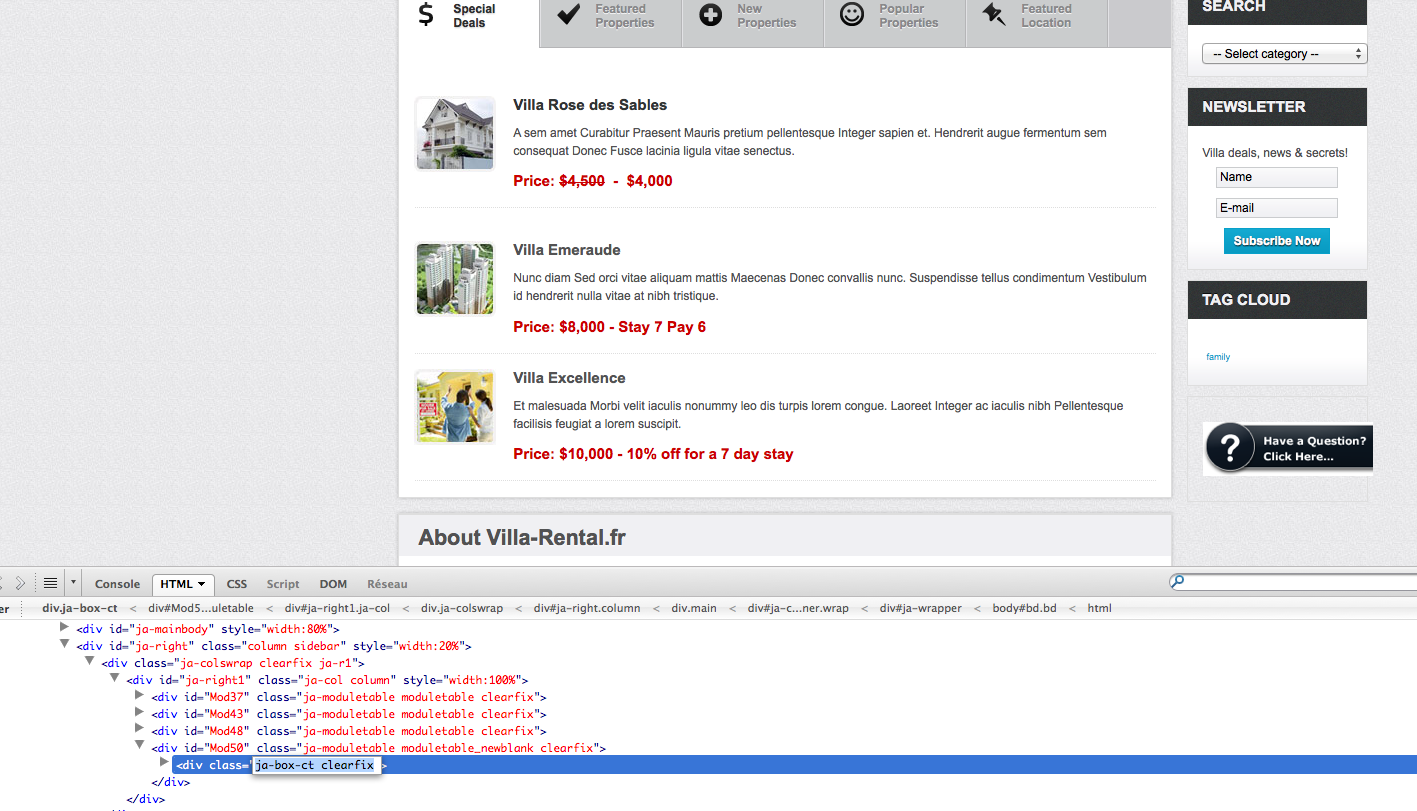Click the magnifier icon in Firebug search
The image size is (1417, 811).
pyautogui.click(x=1177, y=582)
